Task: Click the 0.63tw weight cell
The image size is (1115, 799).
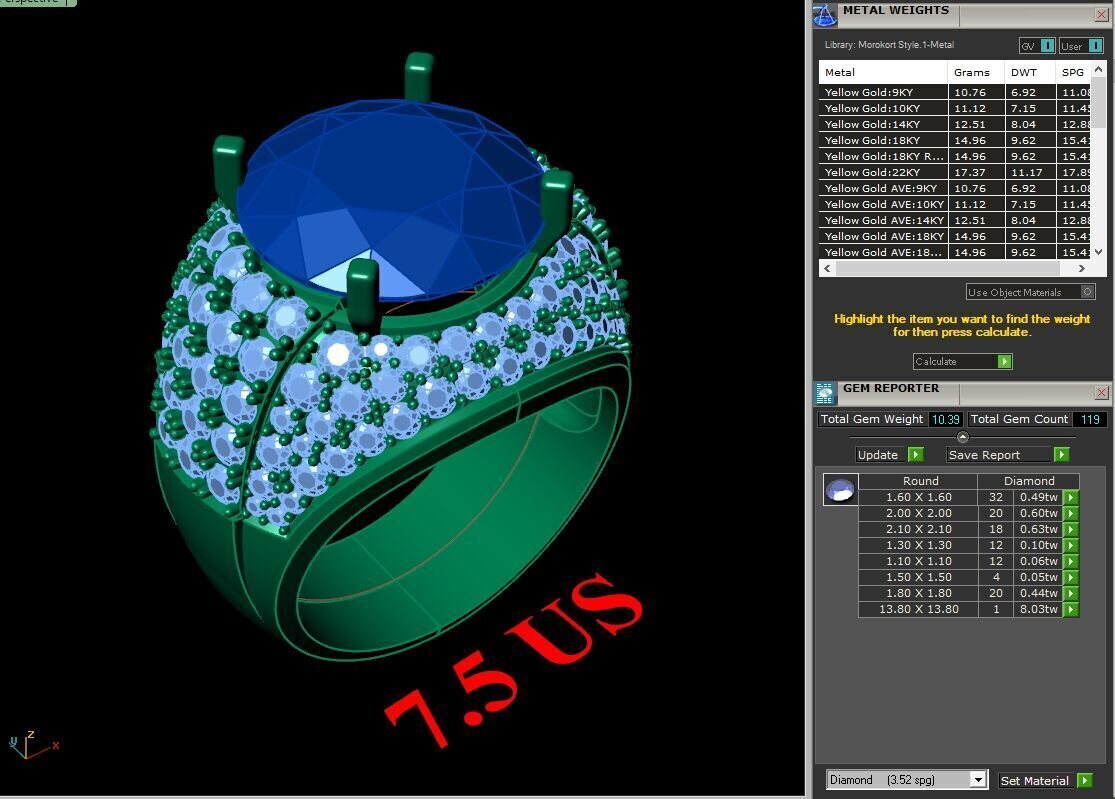Action: click(x=1038, y=529)
